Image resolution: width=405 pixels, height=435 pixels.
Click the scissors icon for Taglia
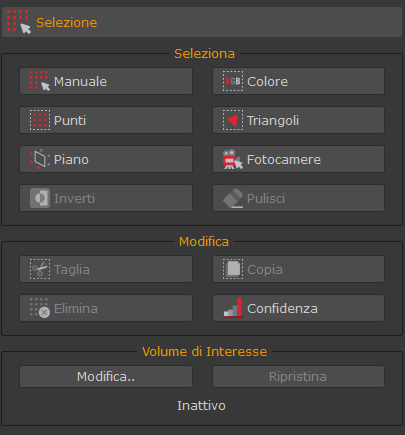coord(40,269)
